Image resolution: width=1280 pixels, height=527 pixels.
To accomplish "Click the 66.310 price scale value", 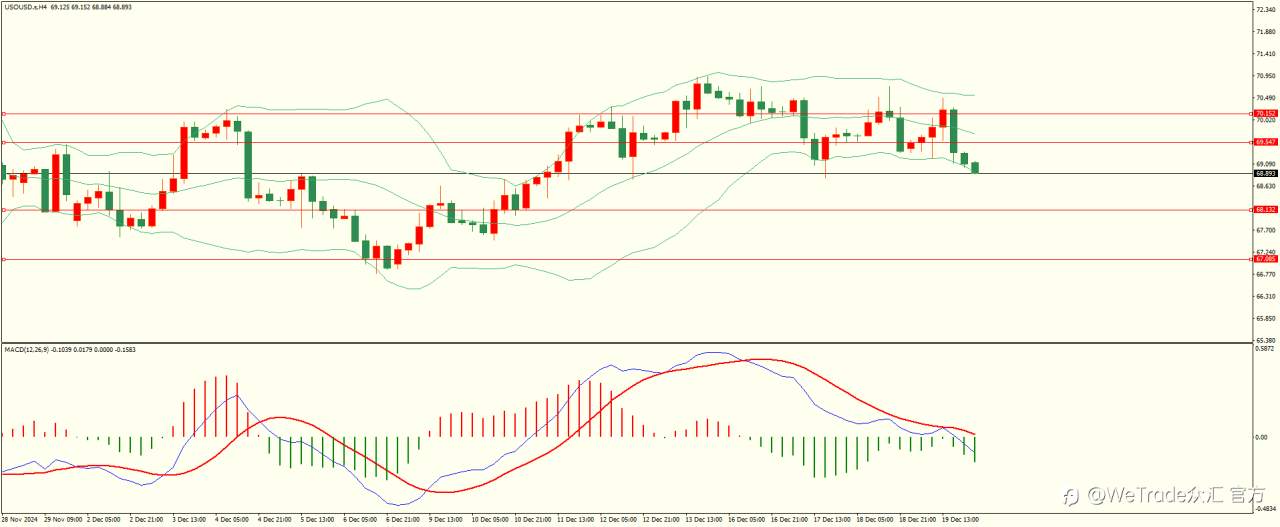I will (x=1266, y=296).
